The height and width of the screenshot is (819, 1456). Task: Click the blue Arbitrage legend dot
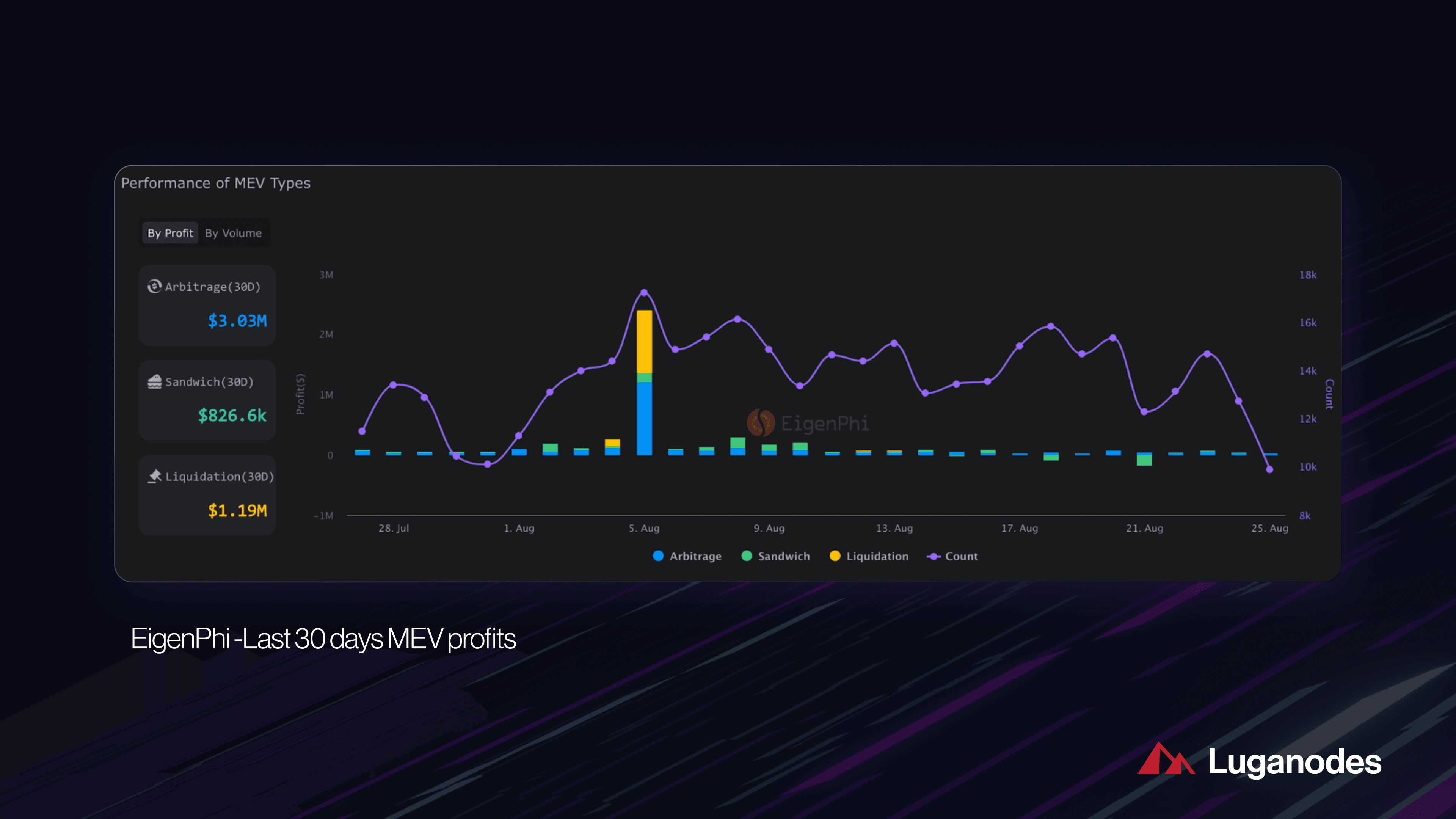(x=658, y=556)
